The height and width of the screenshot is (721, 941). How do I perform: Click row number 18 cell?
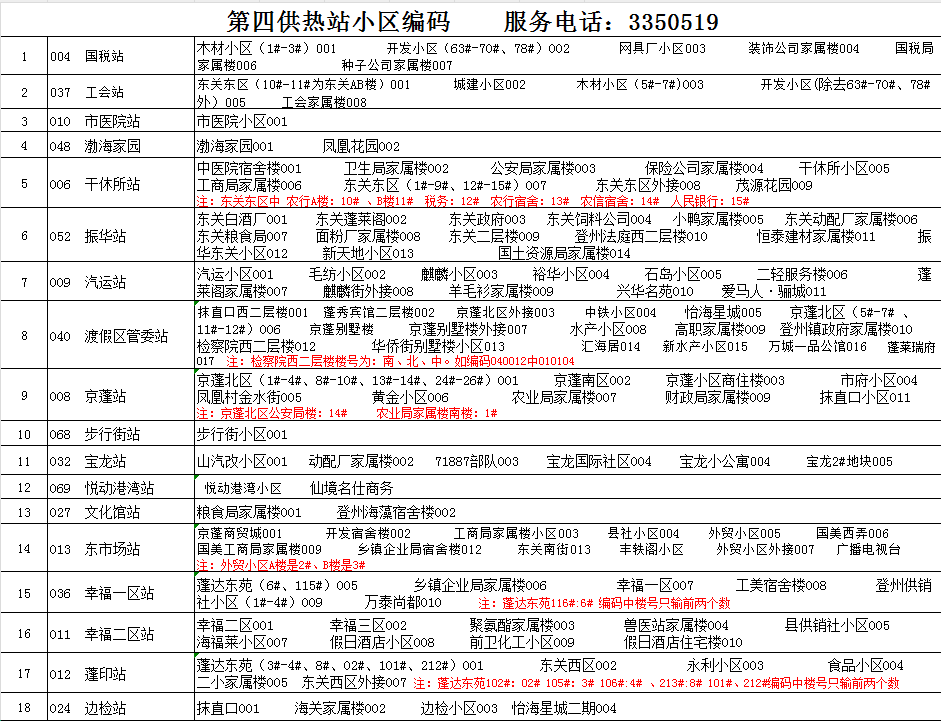(24, 708)
